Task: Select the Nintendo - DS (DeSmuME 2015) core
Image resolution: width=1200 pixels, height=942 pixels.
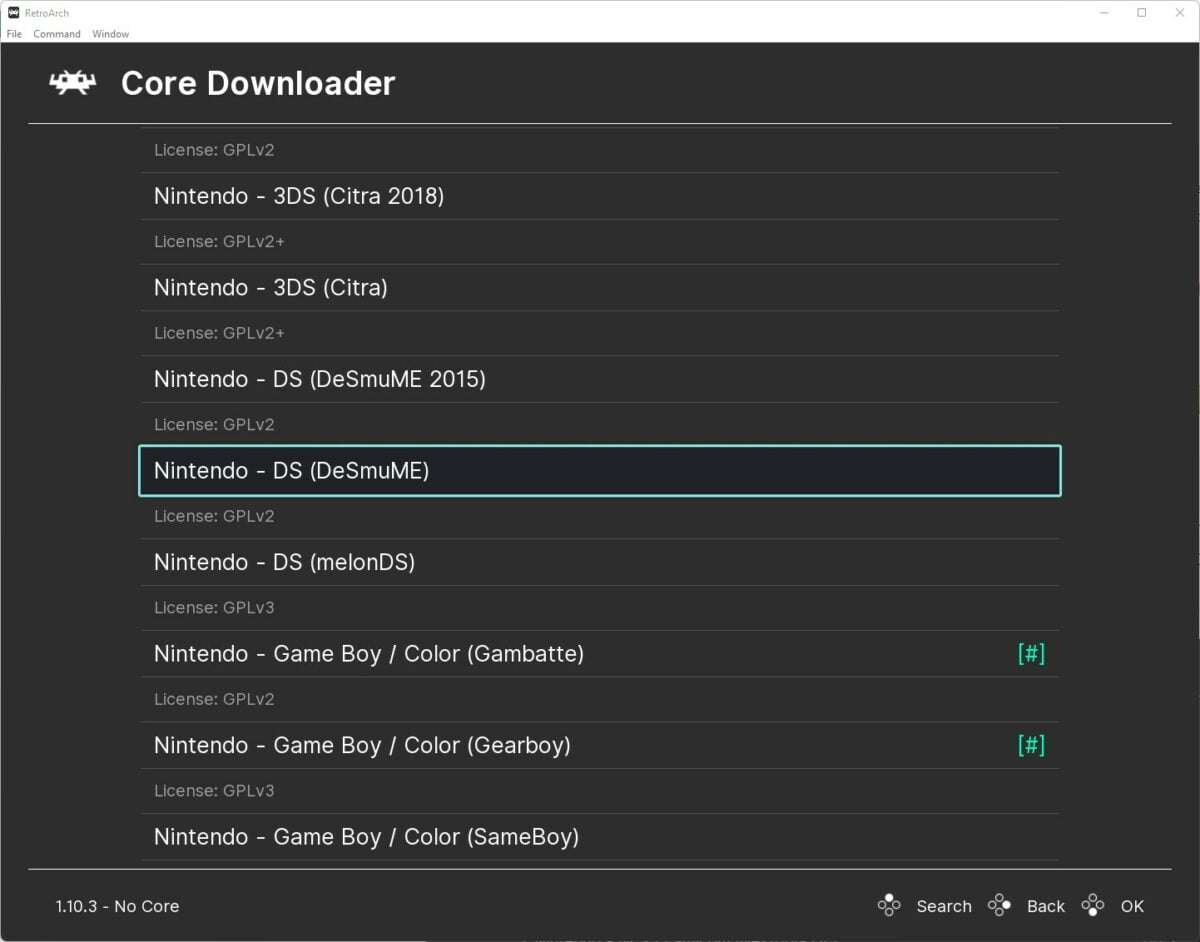Action: pos(318,379)
